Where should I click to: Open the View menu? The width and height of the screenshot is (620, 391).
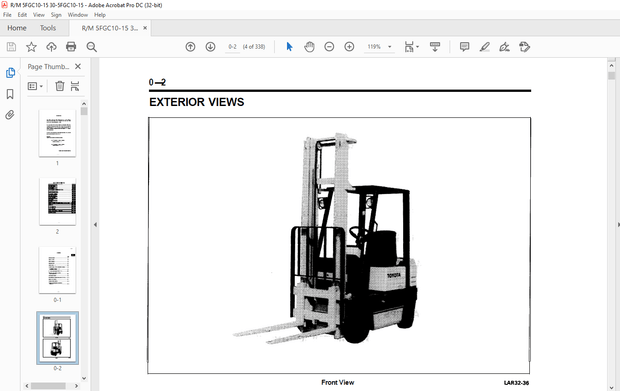point(39,15)
